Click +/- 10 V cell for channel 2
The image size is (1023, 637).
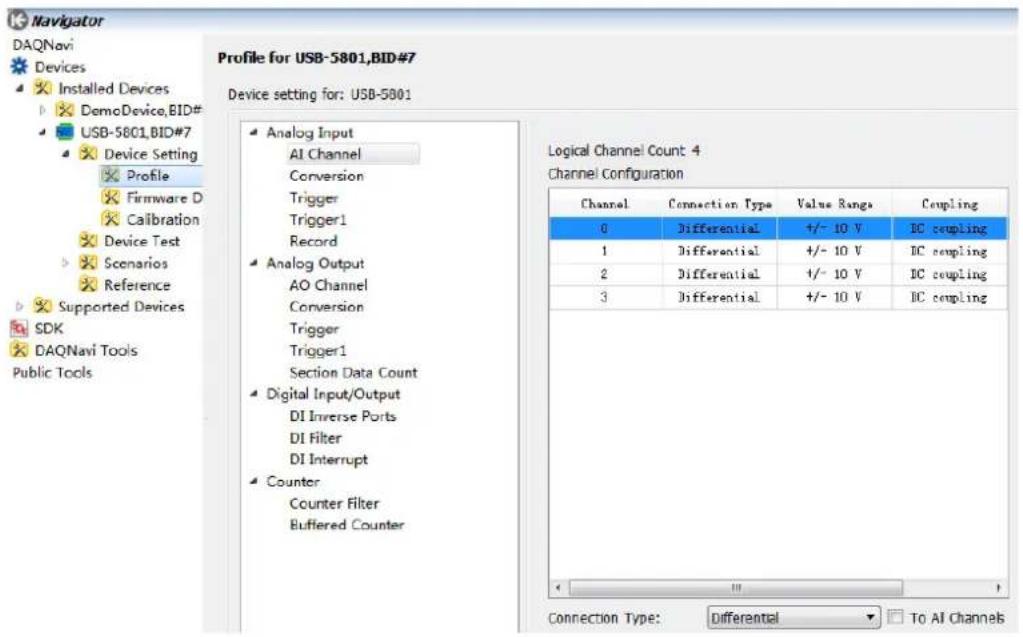834,274
